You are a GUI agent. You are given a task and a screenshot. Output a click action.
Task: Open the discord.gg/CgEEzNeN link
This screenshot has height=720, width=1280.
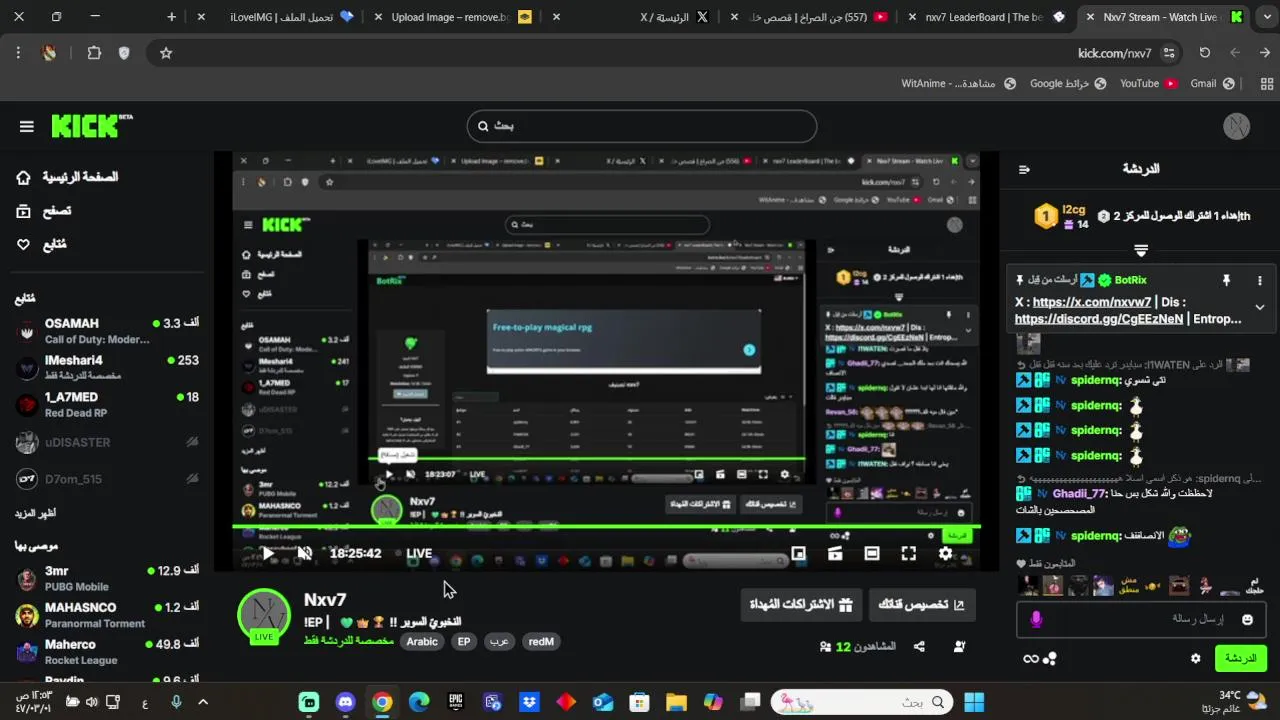click(x=1099, y=319)
